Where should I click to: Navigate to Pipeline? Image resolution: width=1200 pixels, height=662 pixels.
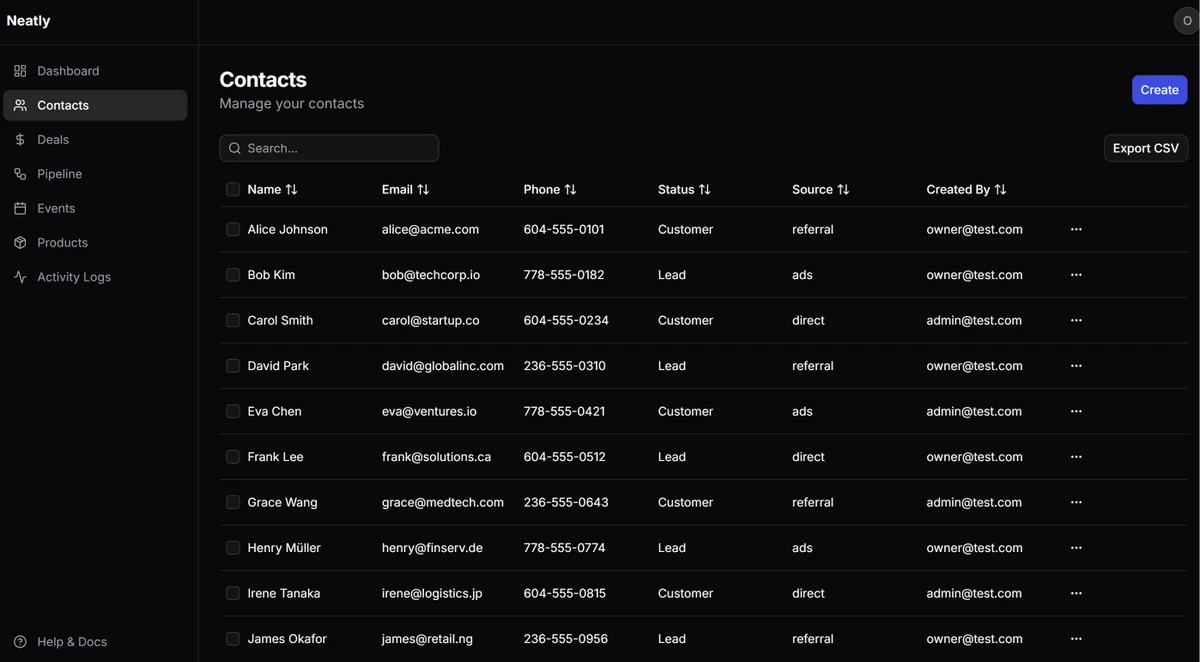(x=95, y=174)
